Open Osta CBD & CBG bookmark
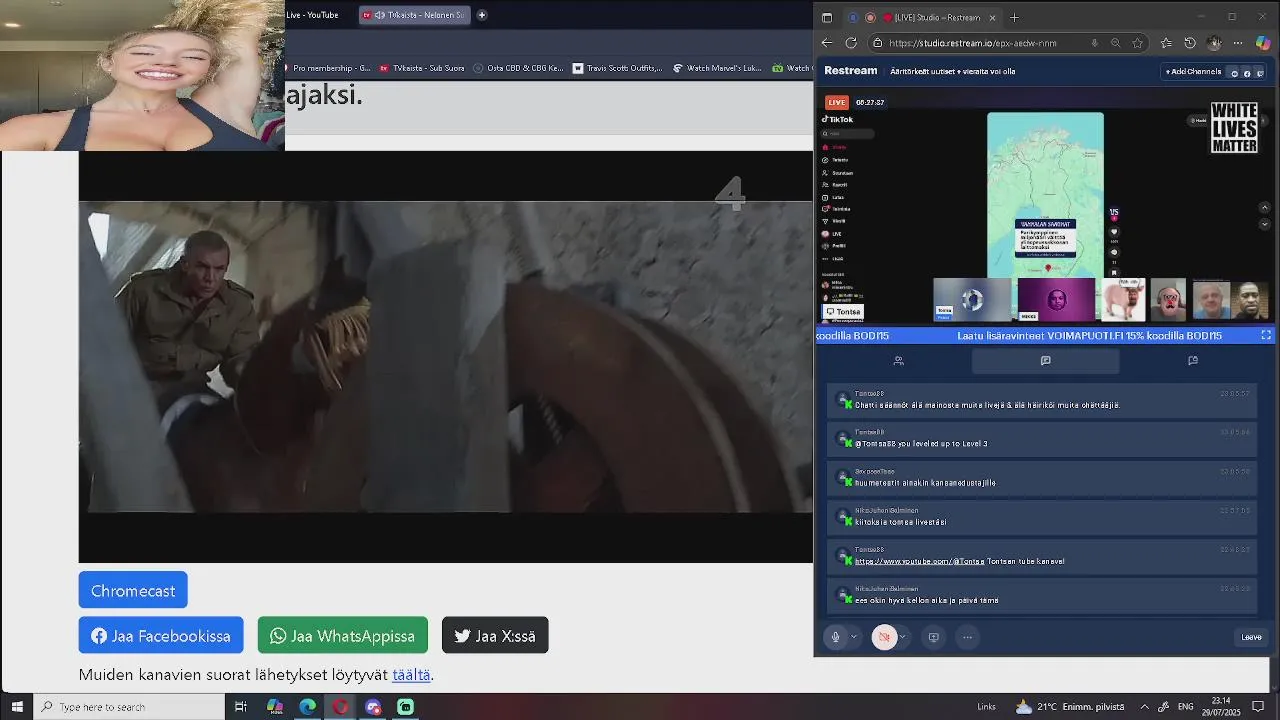Screen dimensions: 1280x720 pyautogui.click(x=519, y=68)
